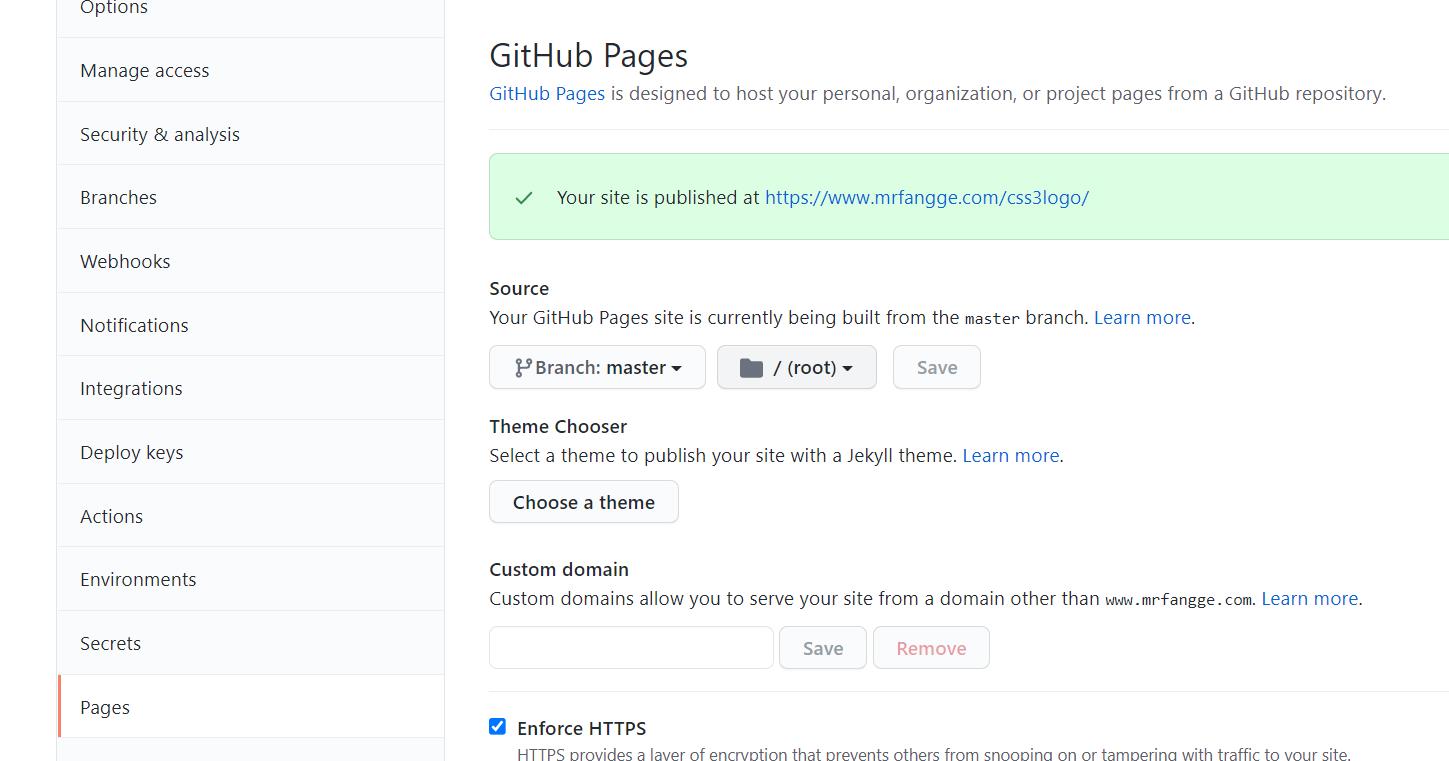
Task: Click the Enforce HTTPS label text
Action: (x=582, y=728)
